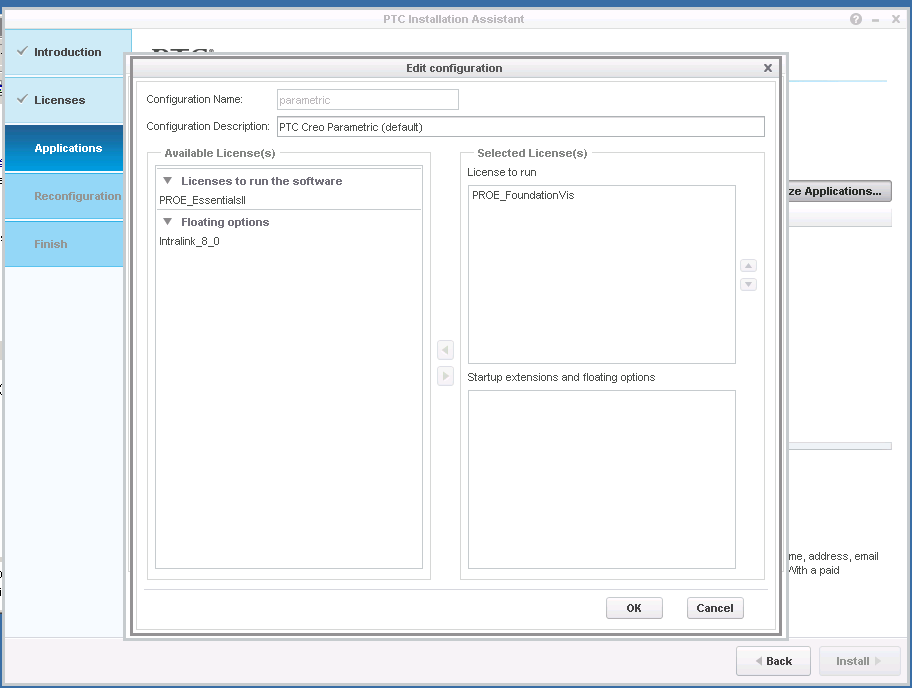The height and width of the screenshot is (688, 912).
Task: Click the Configuration Name field
Action: (x=368, y=99)
